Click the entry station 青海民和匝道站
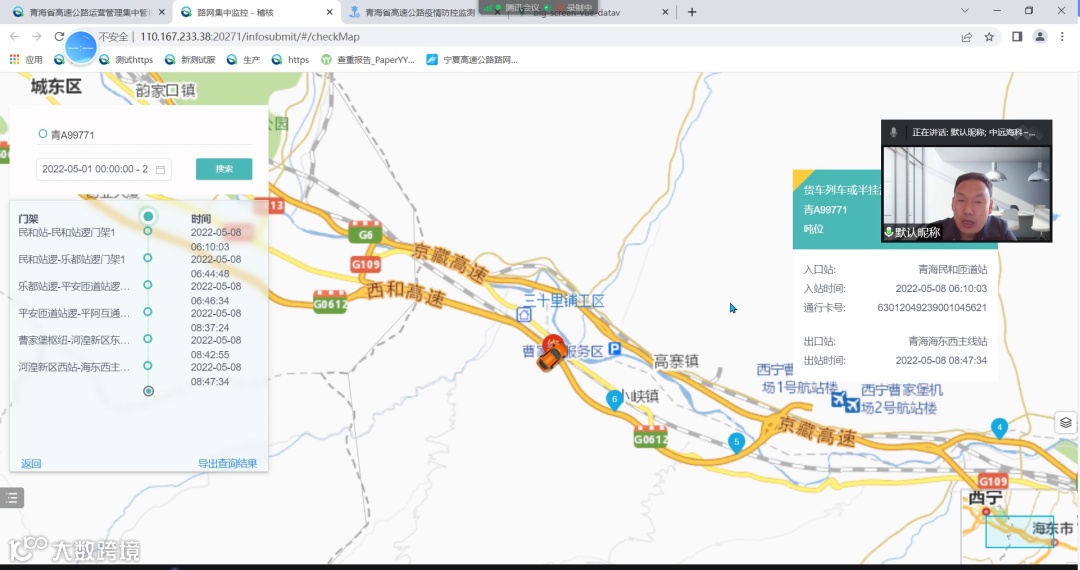 (x=953, y=269)
